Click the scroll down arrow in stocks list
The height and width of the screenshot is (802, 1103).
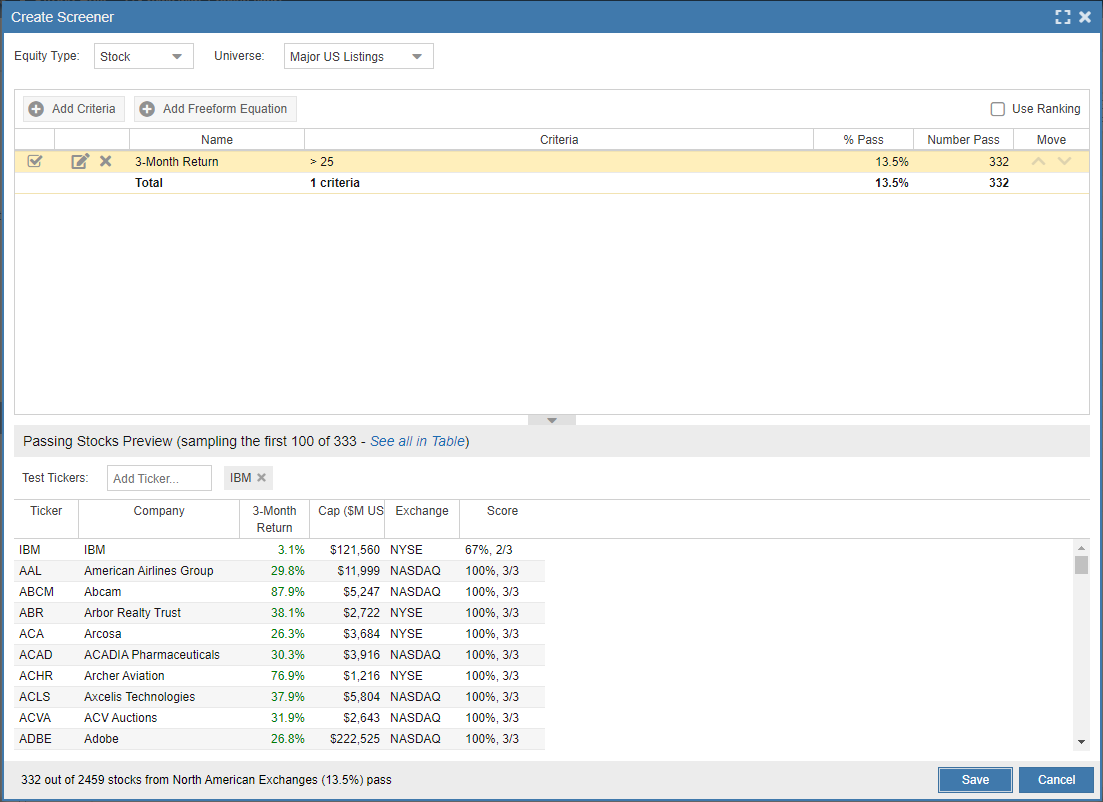[x=1081, y=742]
